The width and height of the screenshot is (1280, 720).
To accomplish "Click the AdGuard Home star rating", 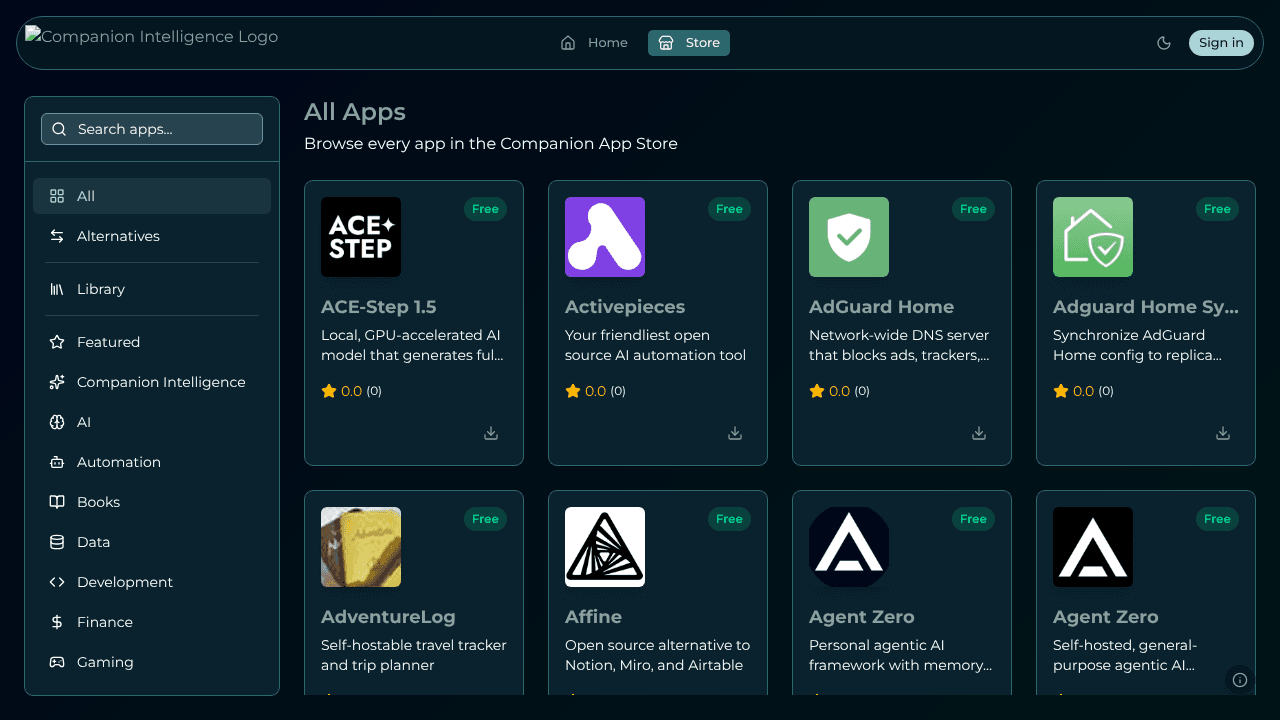I will (x=840, y=391).
